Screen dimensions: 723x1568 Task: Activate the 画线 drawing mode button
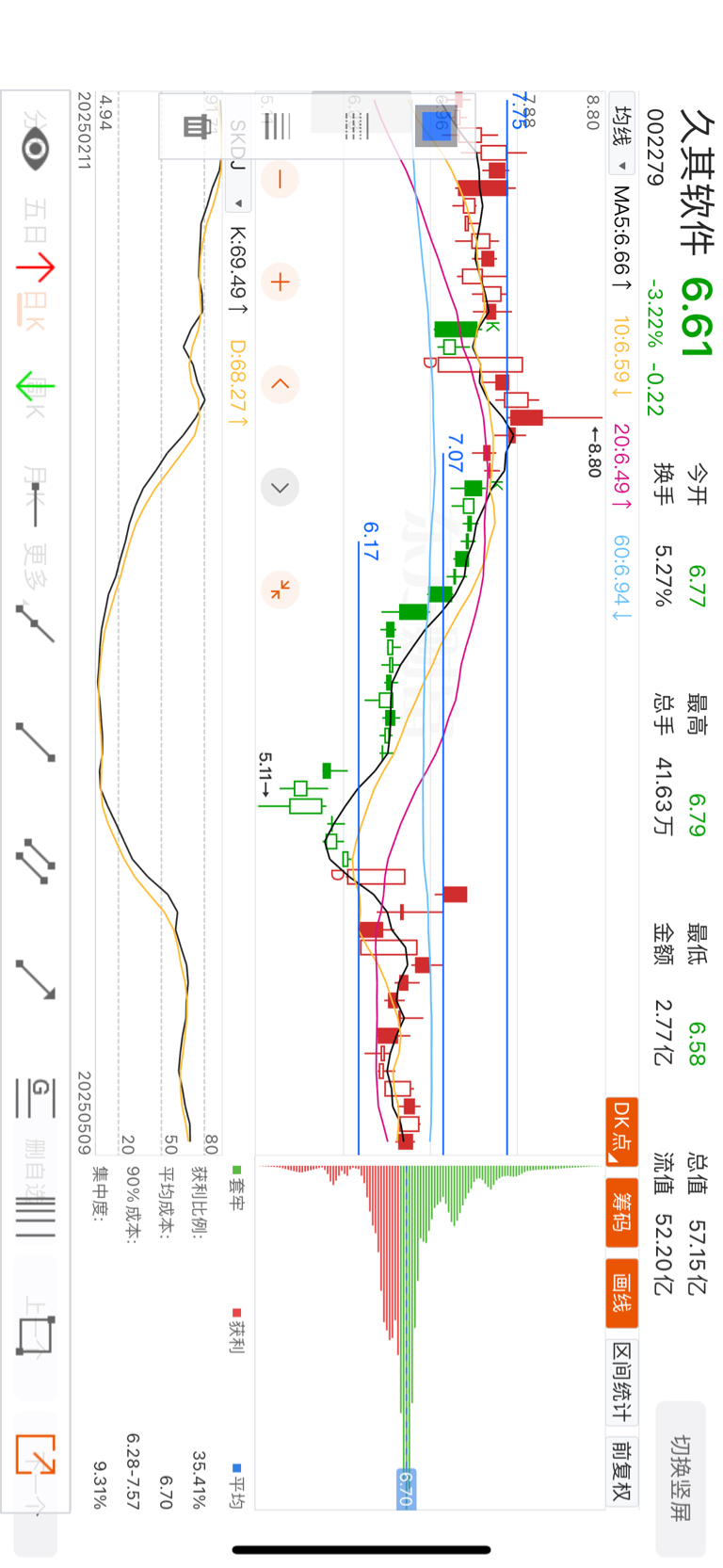pos(621,1294)
